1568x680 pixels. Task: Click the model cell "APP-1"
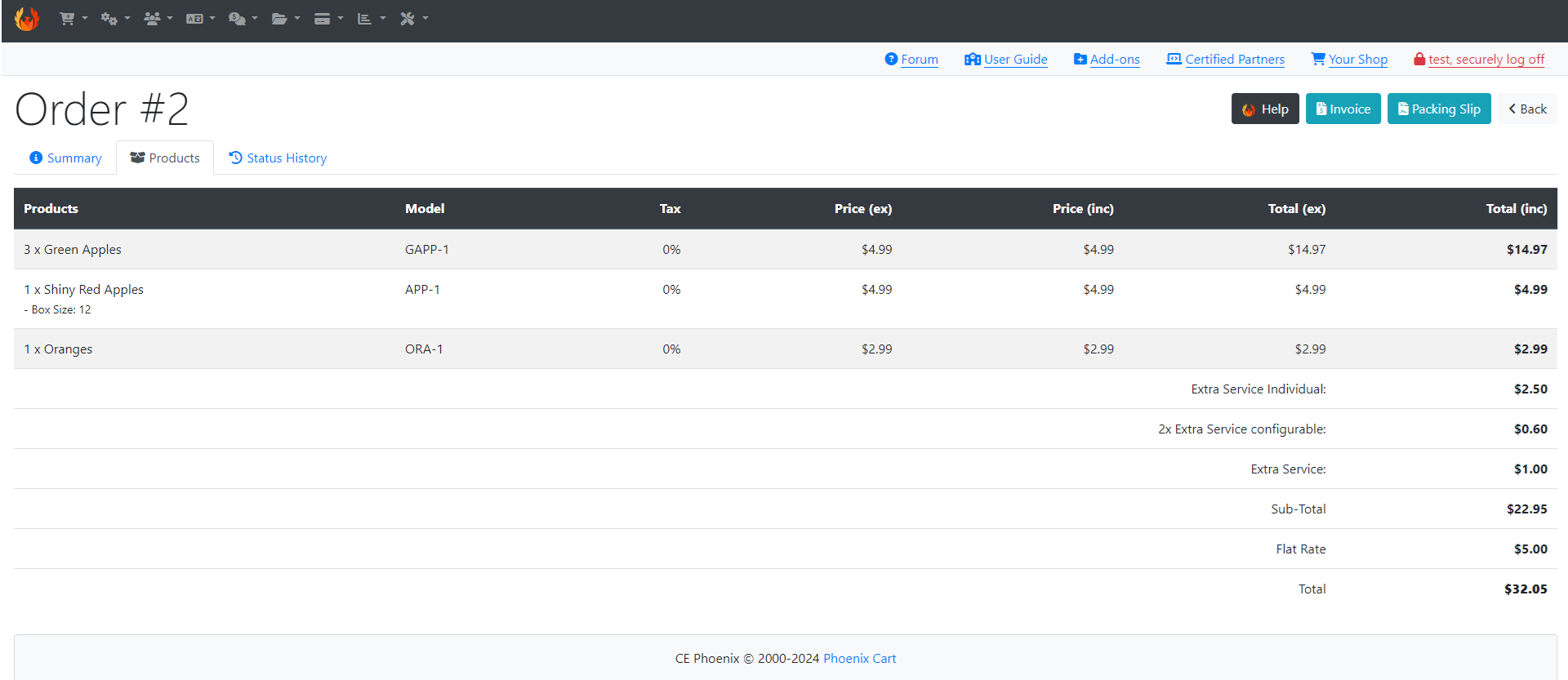(x=422, y=289)
